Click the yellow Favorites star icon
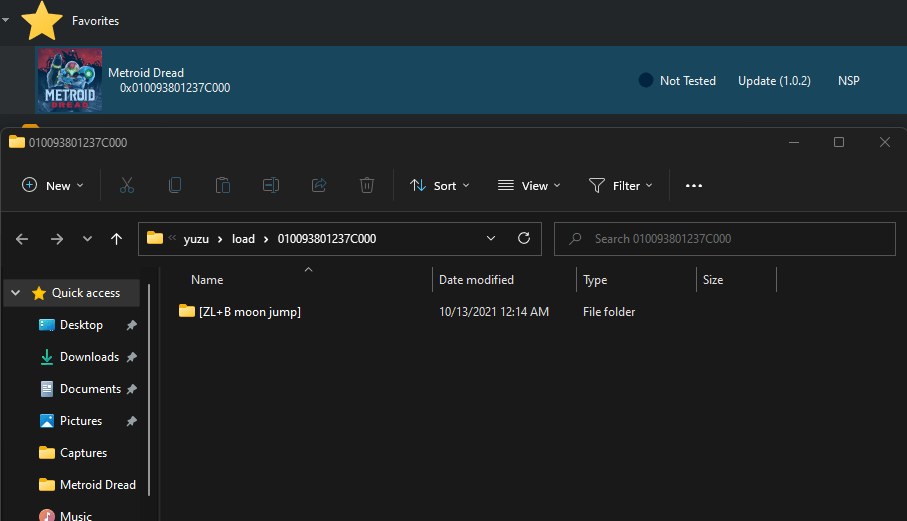This screenshot has height=521, width=907. pos(42,20)
